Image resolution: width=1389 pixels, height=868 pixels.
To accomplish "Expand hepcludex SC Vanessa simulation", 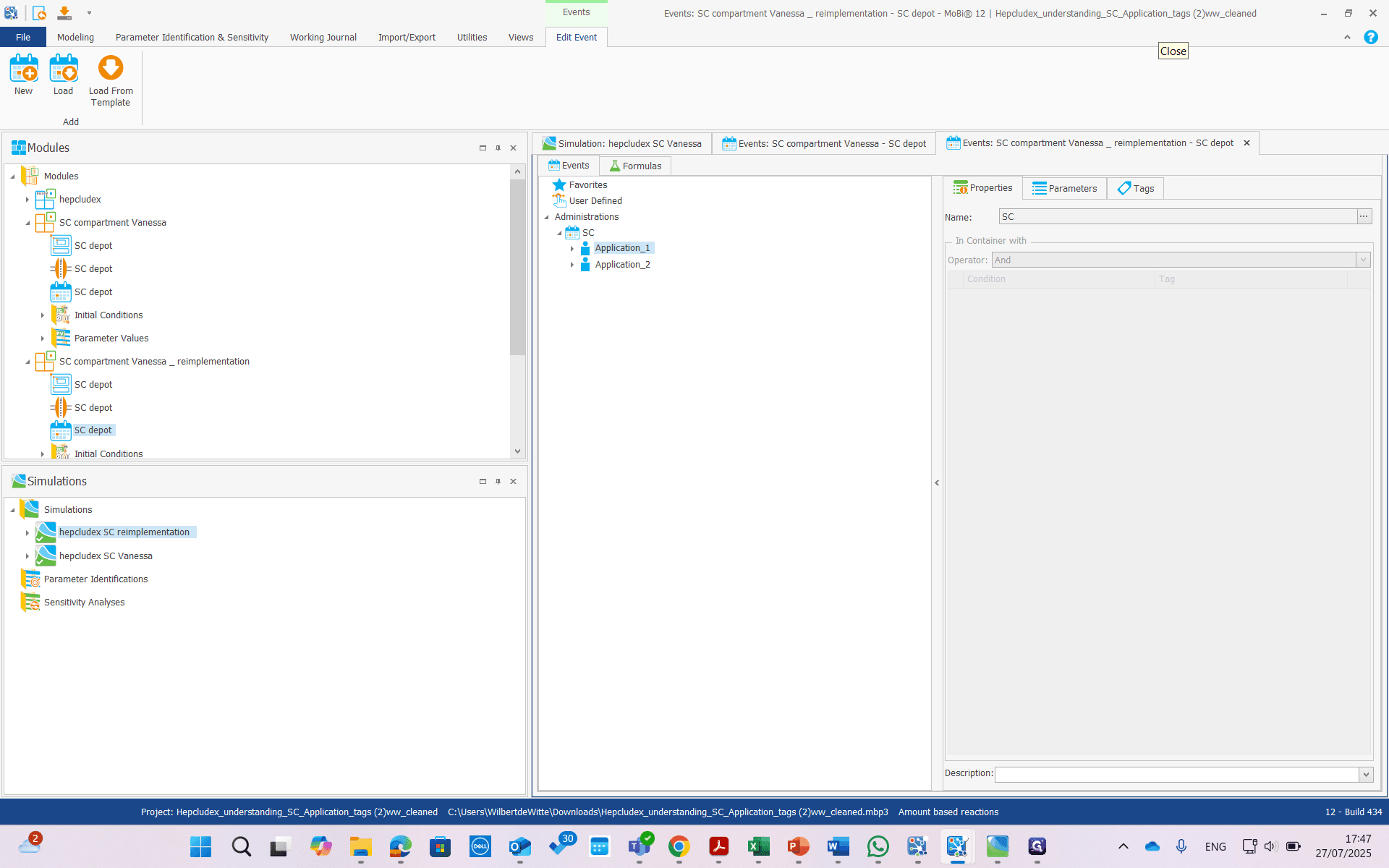I will click(x=27, y=556).
